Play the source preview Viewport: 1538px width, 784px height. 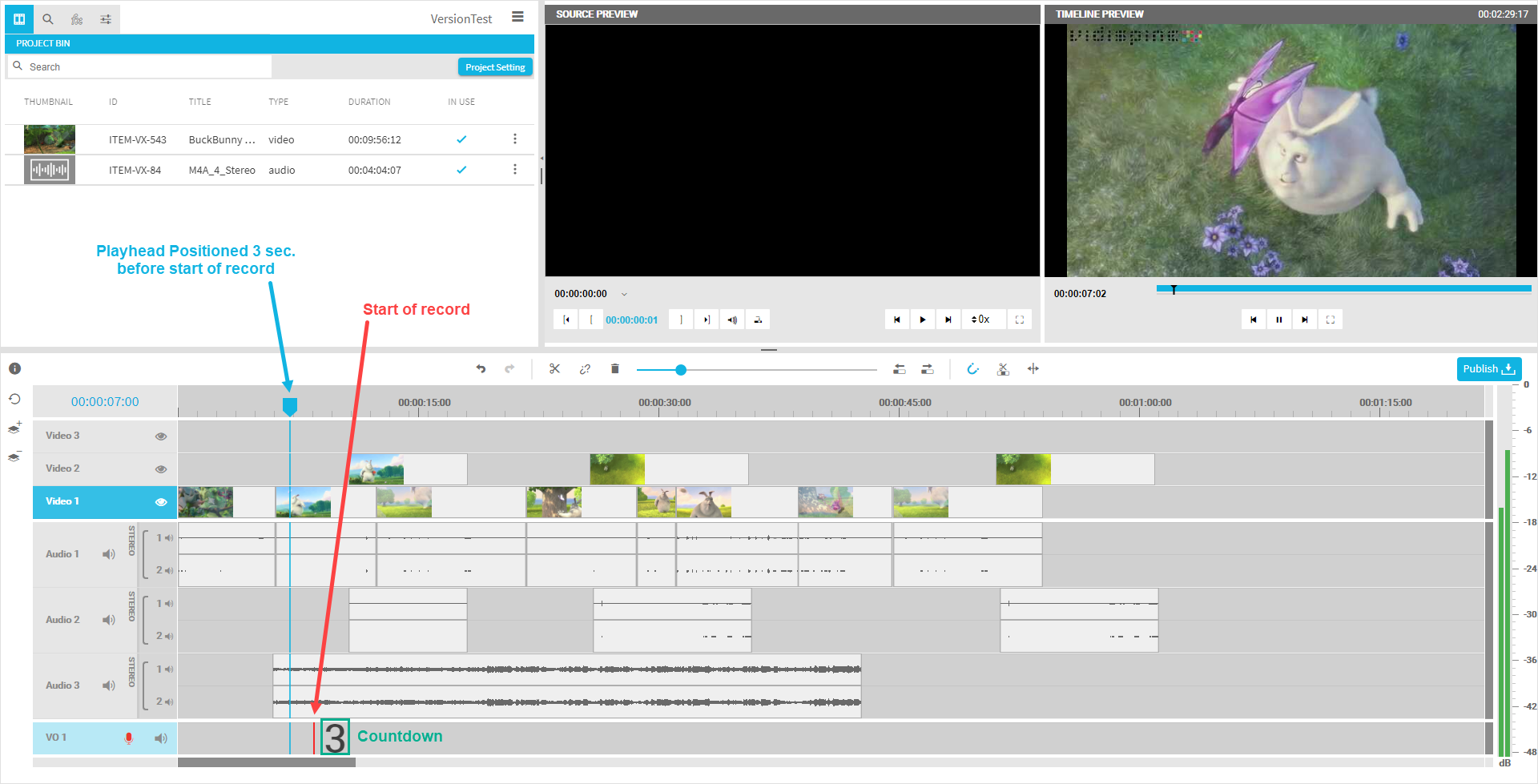point(923,320)
